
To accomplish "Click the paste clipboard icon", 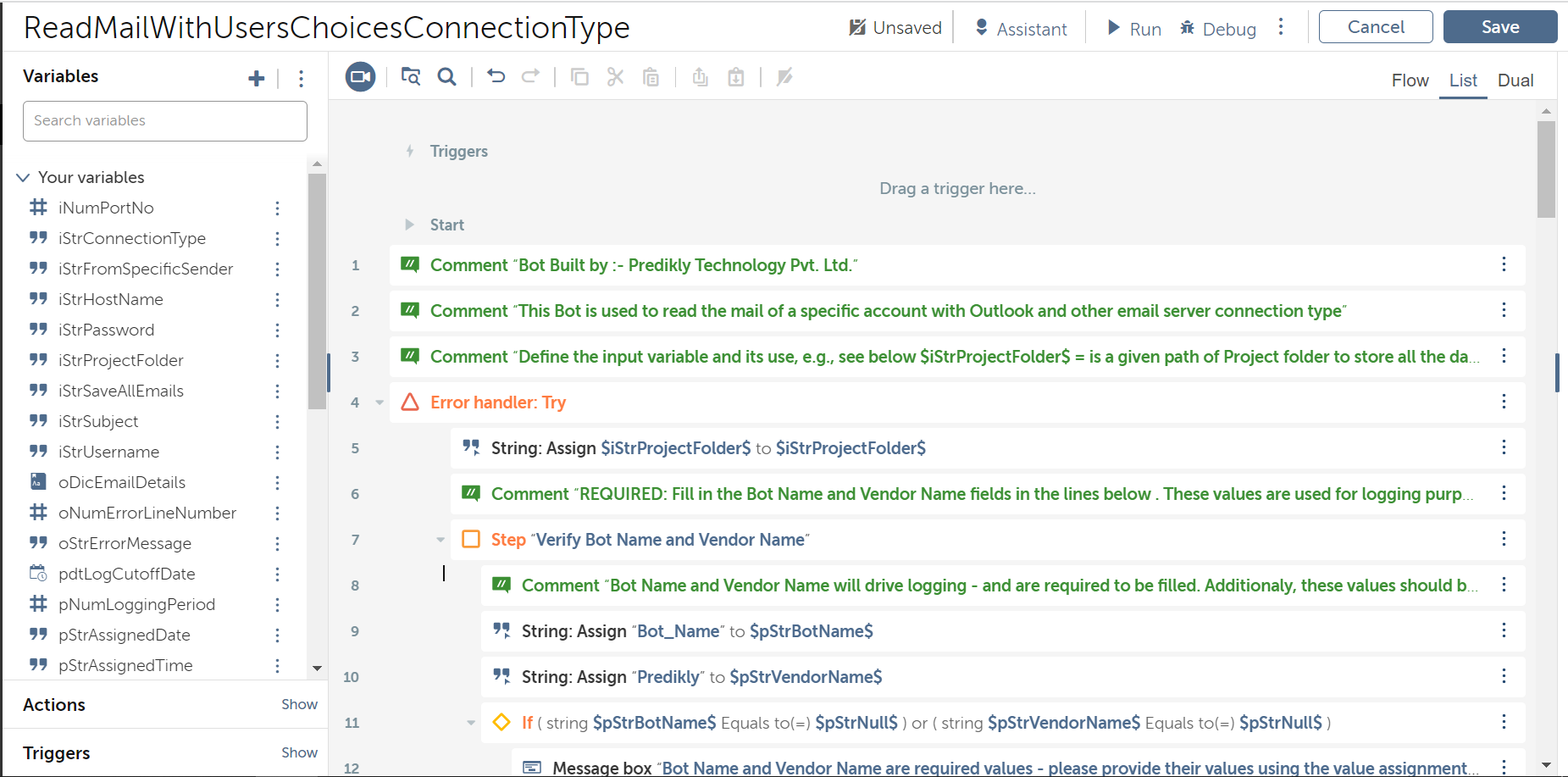I will [x=651, y=77].
